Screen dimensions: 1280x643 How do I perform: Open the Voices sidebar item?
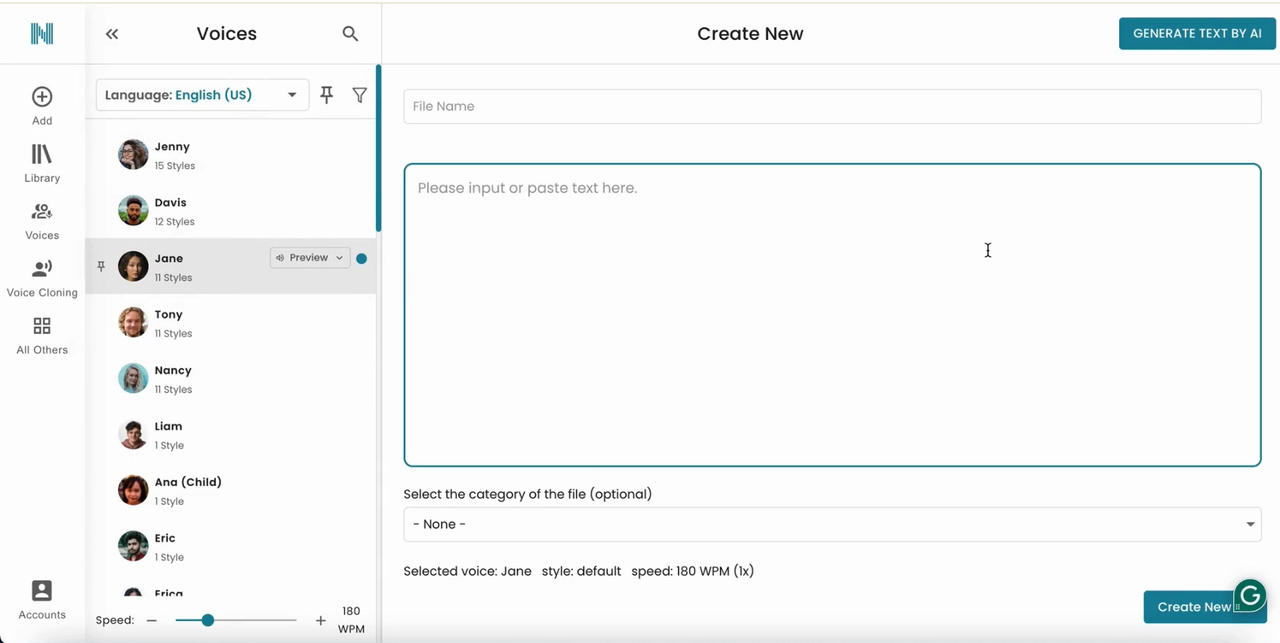pyautogui.click(x=42, y=221)
